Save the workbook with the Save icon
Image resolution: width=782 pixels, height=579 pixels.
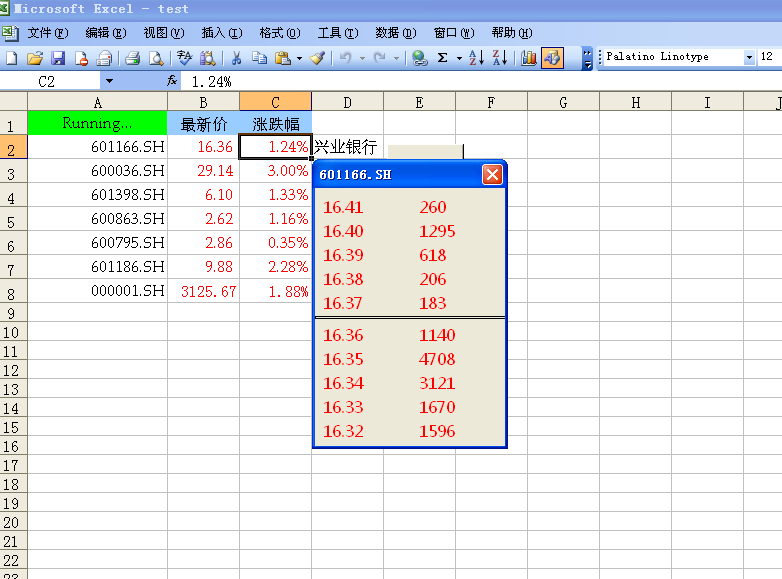57,58
